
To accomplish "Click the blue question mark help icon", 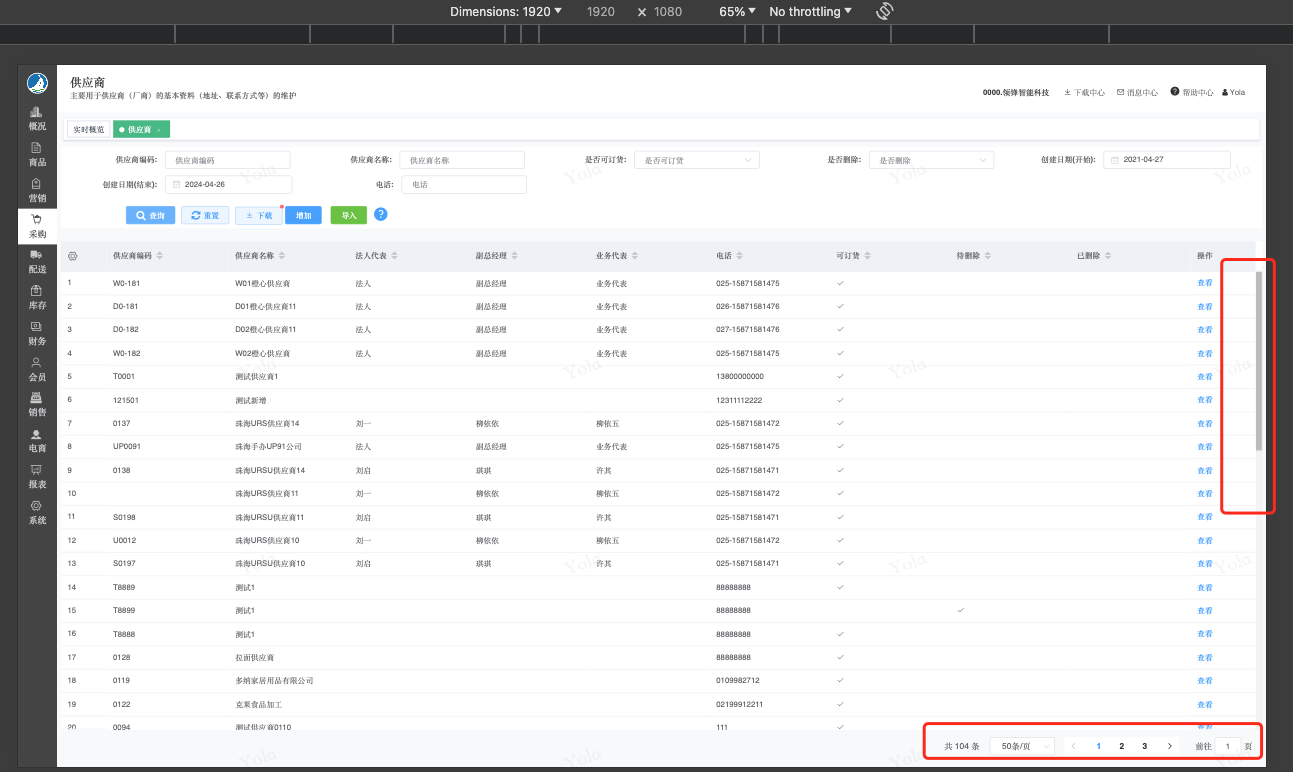I will click(380, 214).
